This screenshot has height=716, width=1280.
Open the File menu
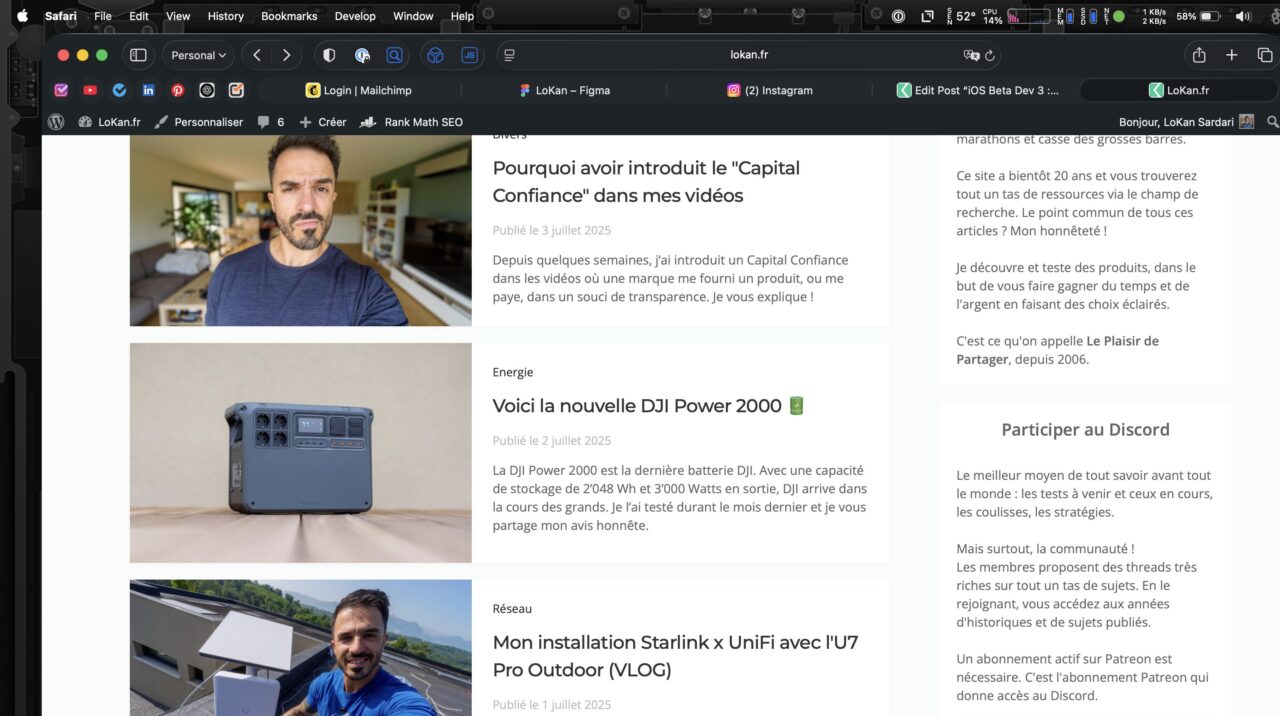(x=103, y=16)
